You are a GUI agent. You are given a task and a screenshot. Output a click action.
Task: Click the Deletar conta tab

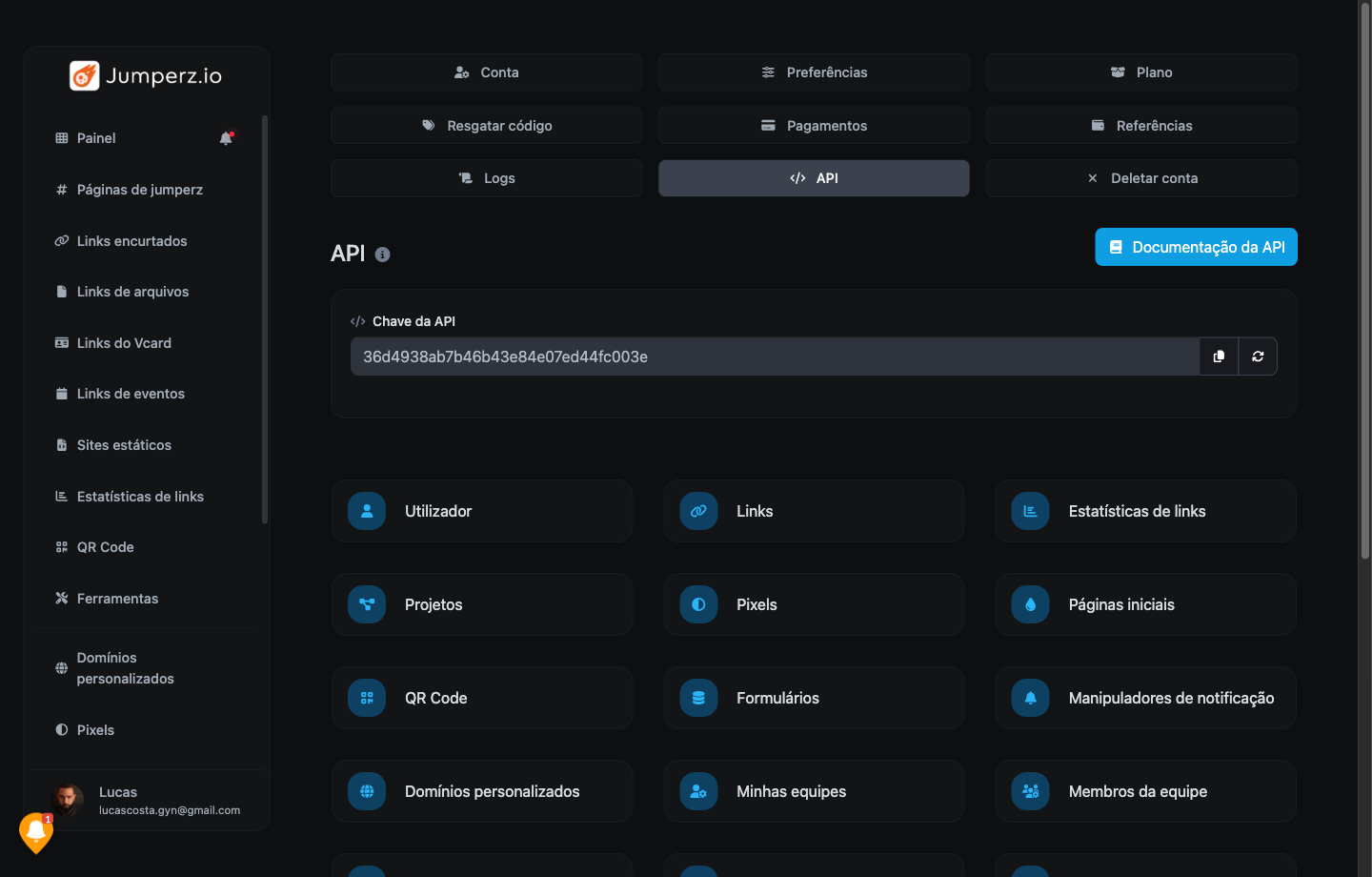click(1141, 178)
